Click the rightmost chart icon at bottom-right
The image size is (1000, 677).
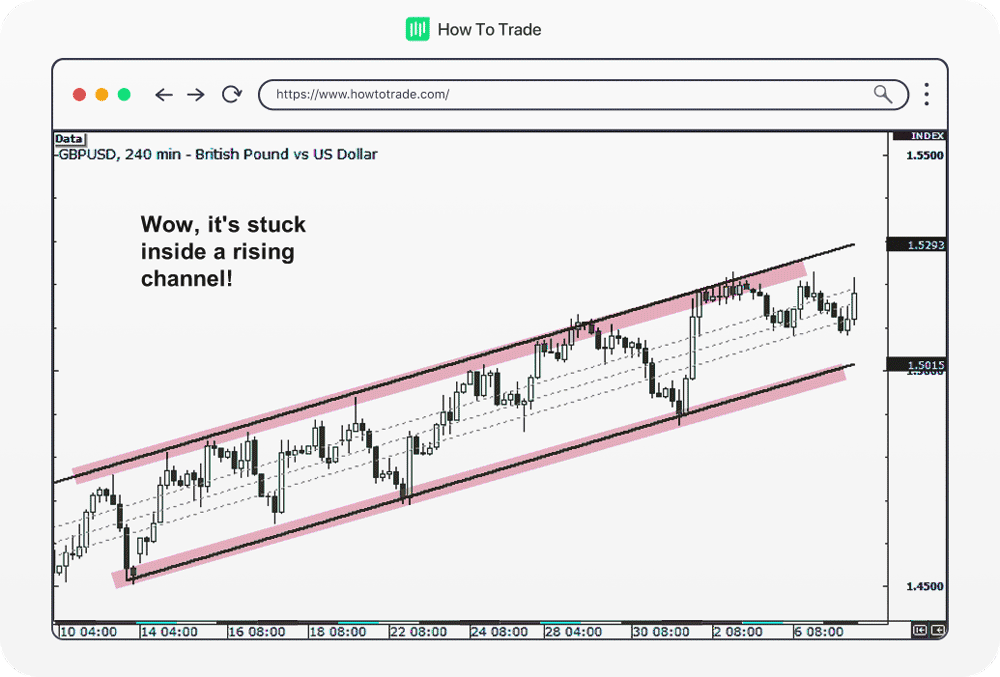click(937, 631)
